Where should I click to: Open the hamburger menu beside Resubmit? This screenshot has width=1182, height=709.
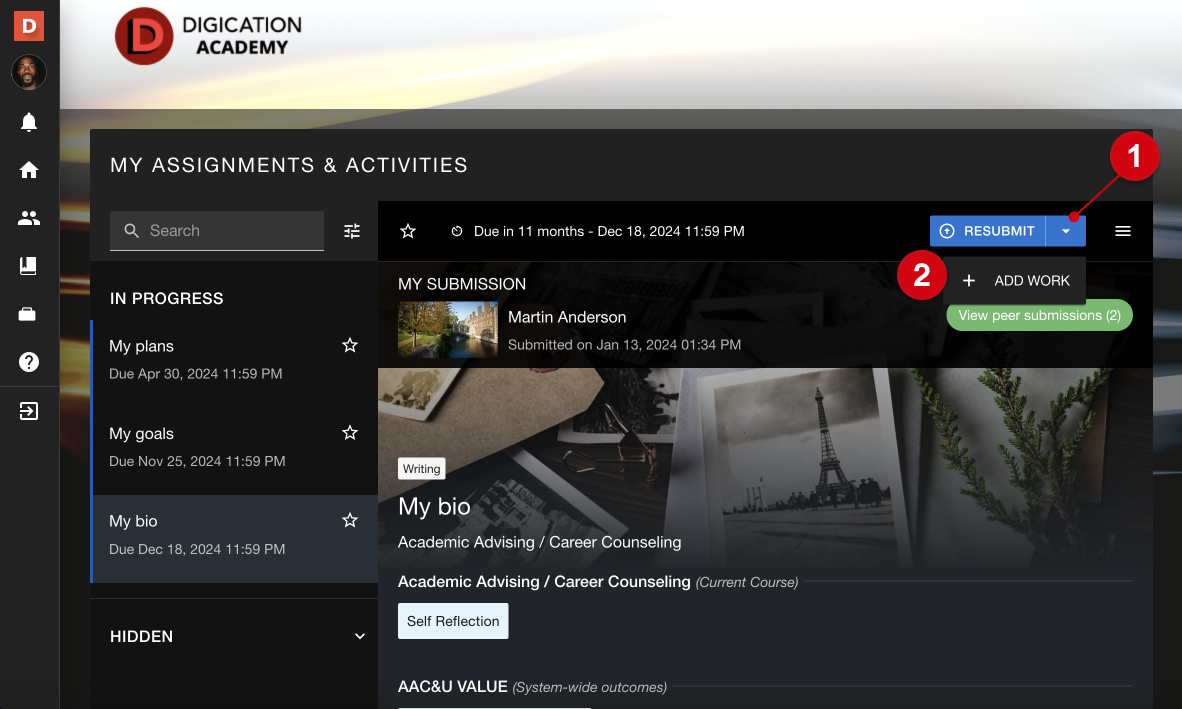point(1123,231)
